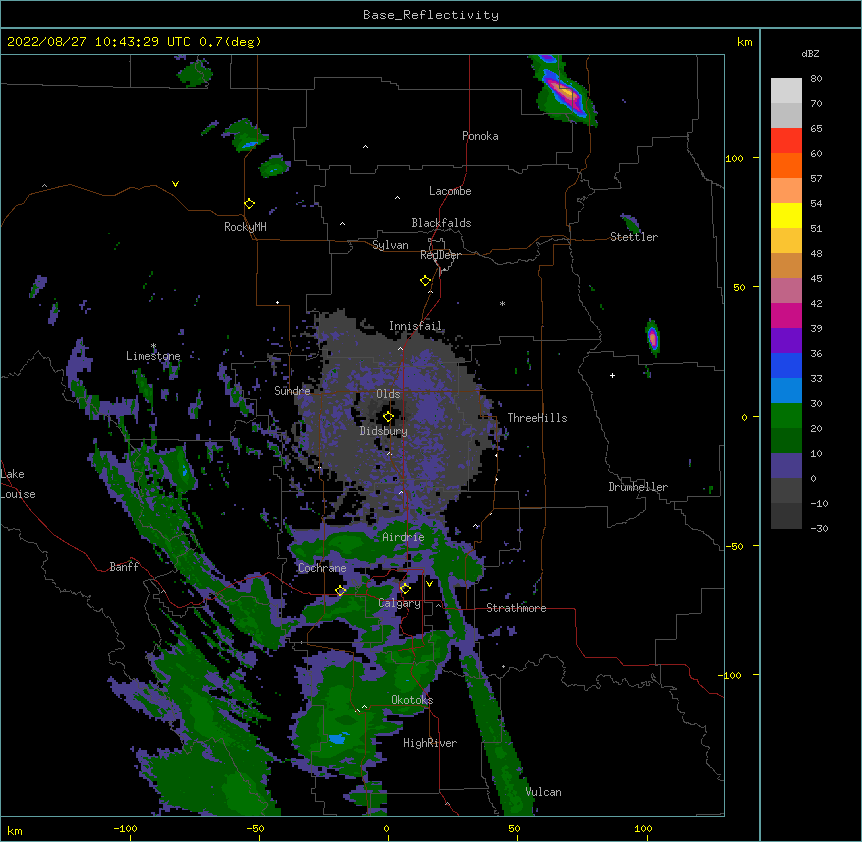862x842 pixels.
Task: Click the yellow diamond marker below Cochrane
Action: pos(340,591)
